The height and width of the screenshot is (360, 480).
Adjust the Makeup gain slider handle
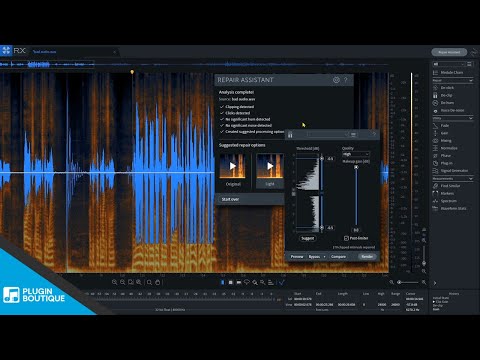pyautogui.click(x=356, y=167)
